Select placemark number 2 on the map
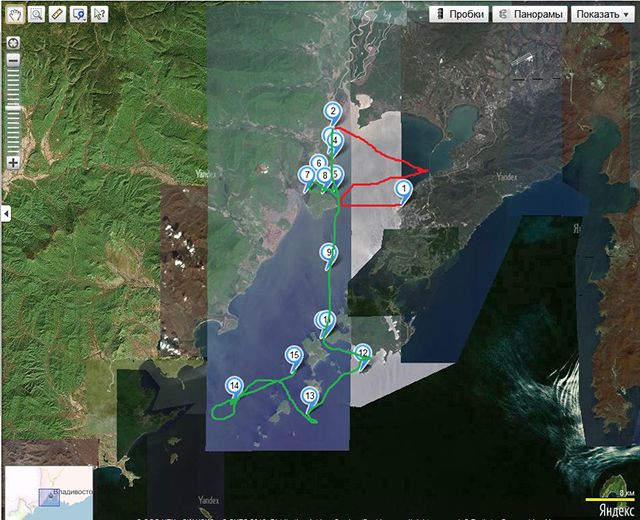The height and width of the screenshot is (520, 640). pyautogui.click(x=332, y=112)
